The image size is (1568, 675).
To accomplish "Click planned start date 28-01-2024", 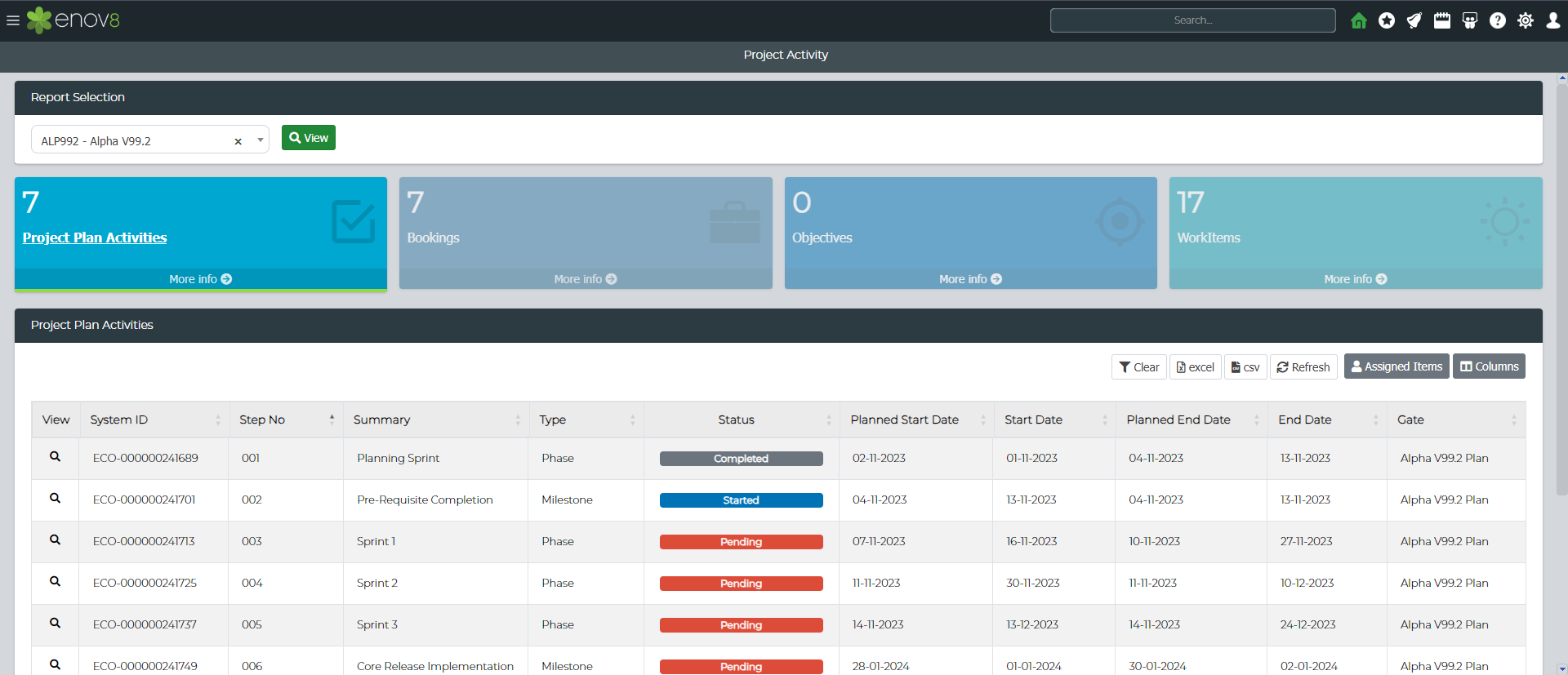I will pyautogui.click(x=881, y=666).
